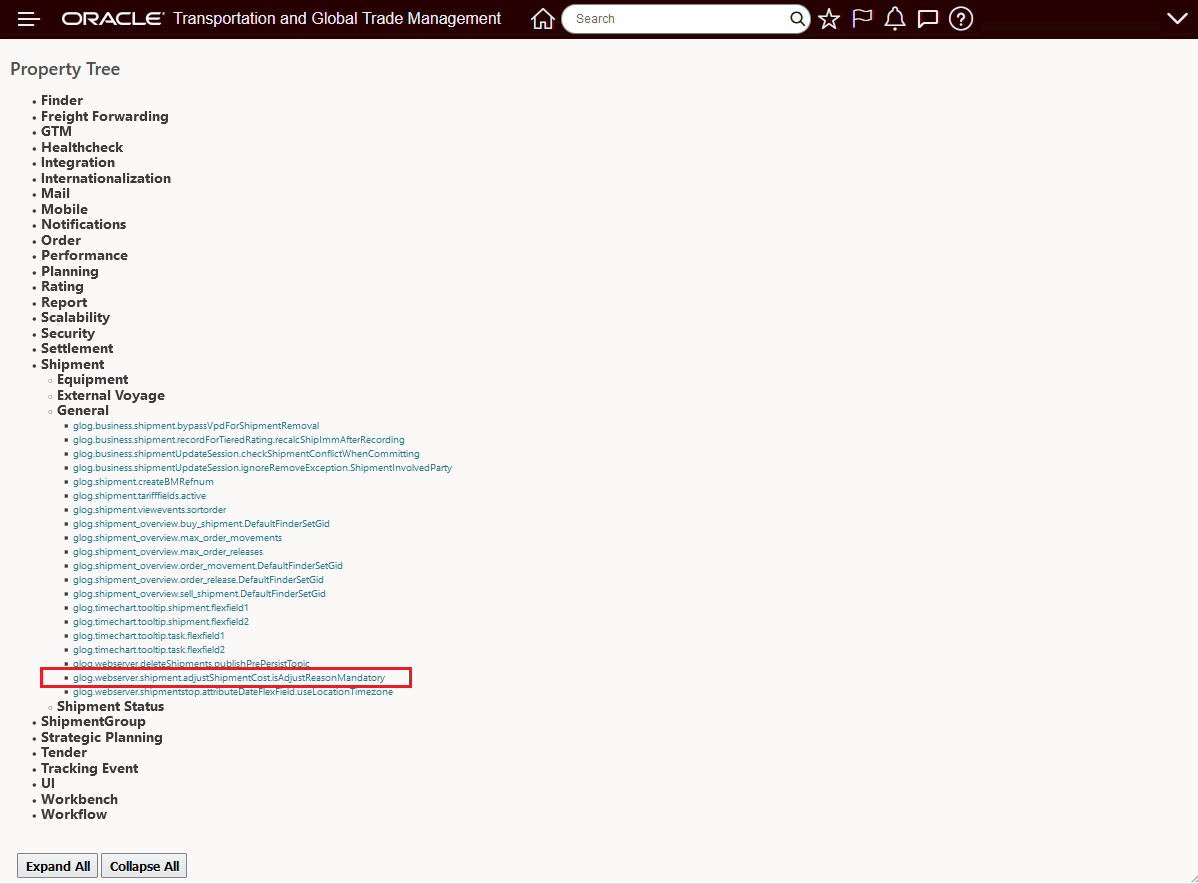Open order_movement.DefaultFinderSetGid property link
The height and width of the screenshot is (884, 1198).
[x=208, y=566]
